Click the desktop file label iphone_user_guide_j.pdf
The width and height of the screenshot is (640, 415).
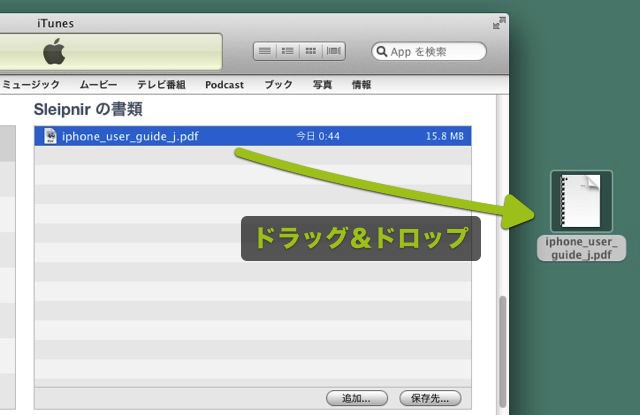581,248
